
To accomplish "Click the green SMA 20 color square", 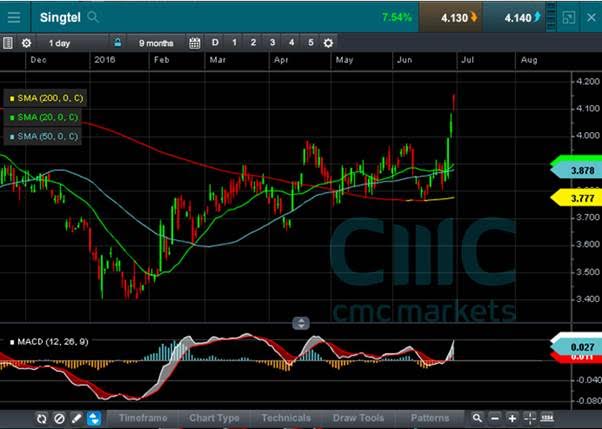I will point(12,118).
